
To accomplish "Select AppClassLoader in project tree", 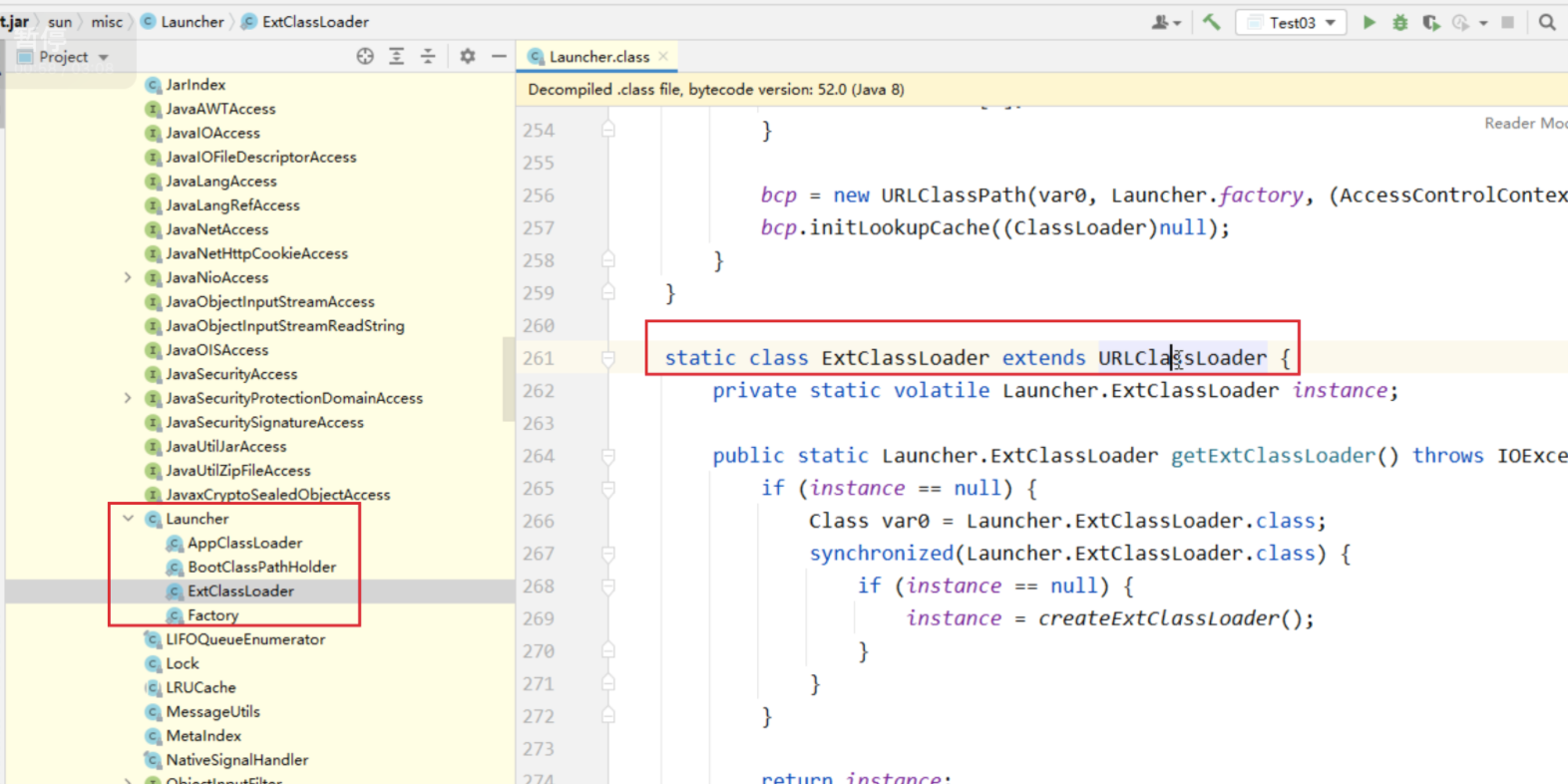I will pyautogui.click(x=244, y=543).
